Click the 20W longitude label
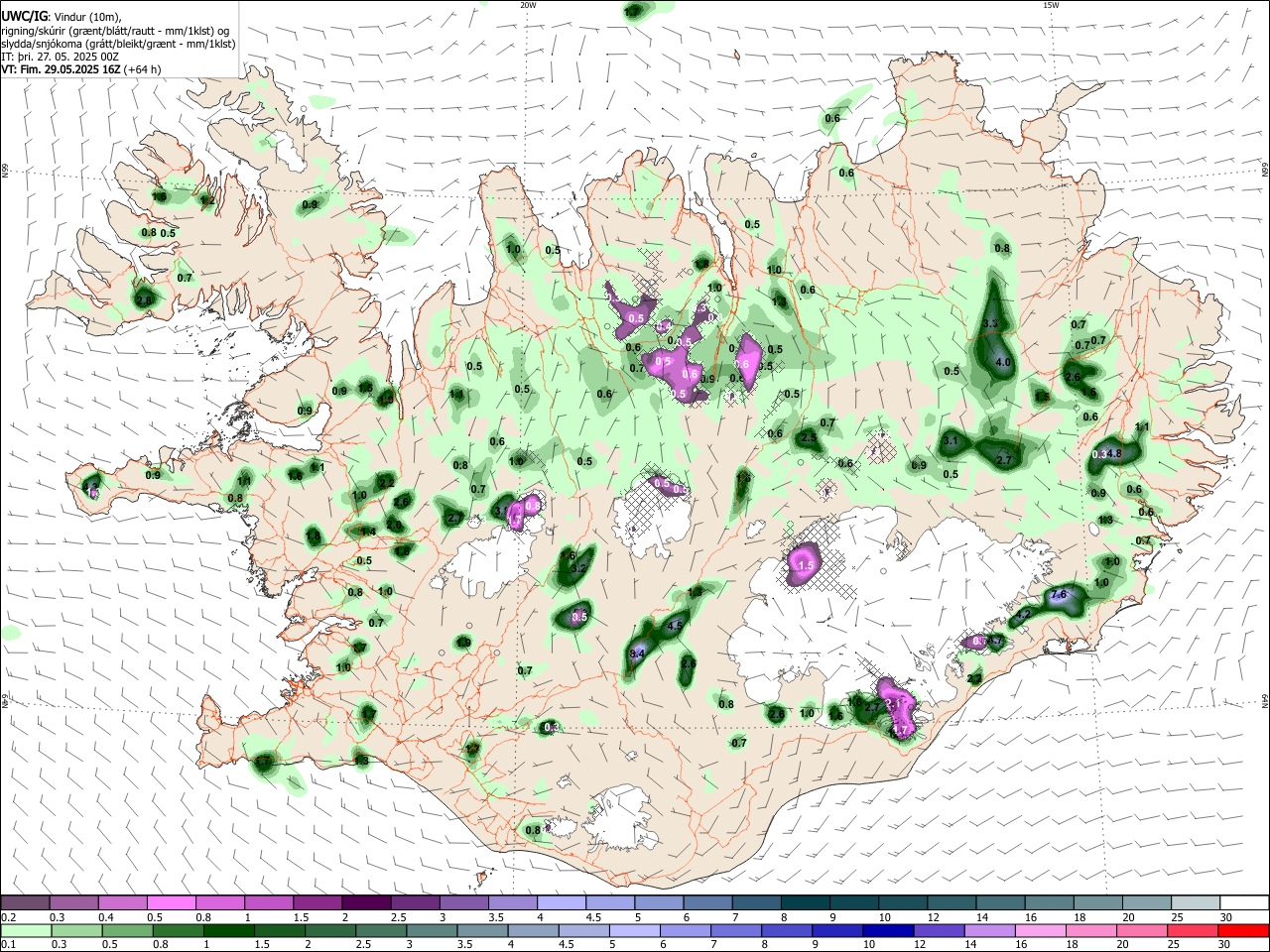 528,5
